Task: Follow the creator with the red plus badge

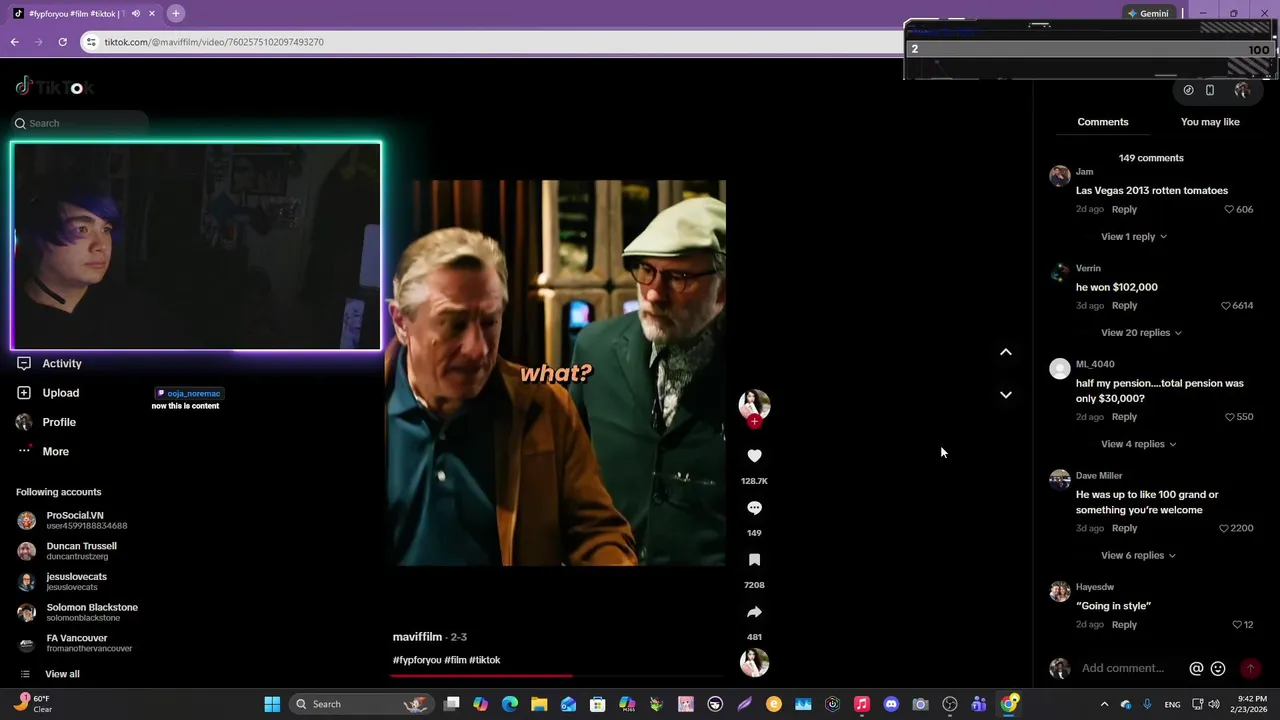Action: [754, 422]
